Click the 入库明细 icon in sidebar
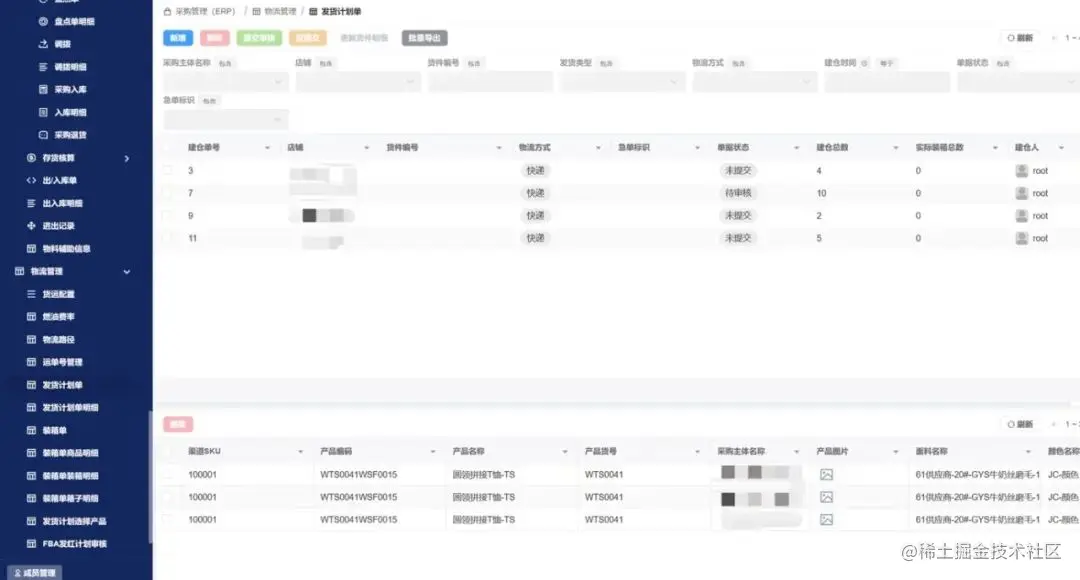Image resolution: width=1080 pixels, height=580 pixels. (x=43, y=112)
